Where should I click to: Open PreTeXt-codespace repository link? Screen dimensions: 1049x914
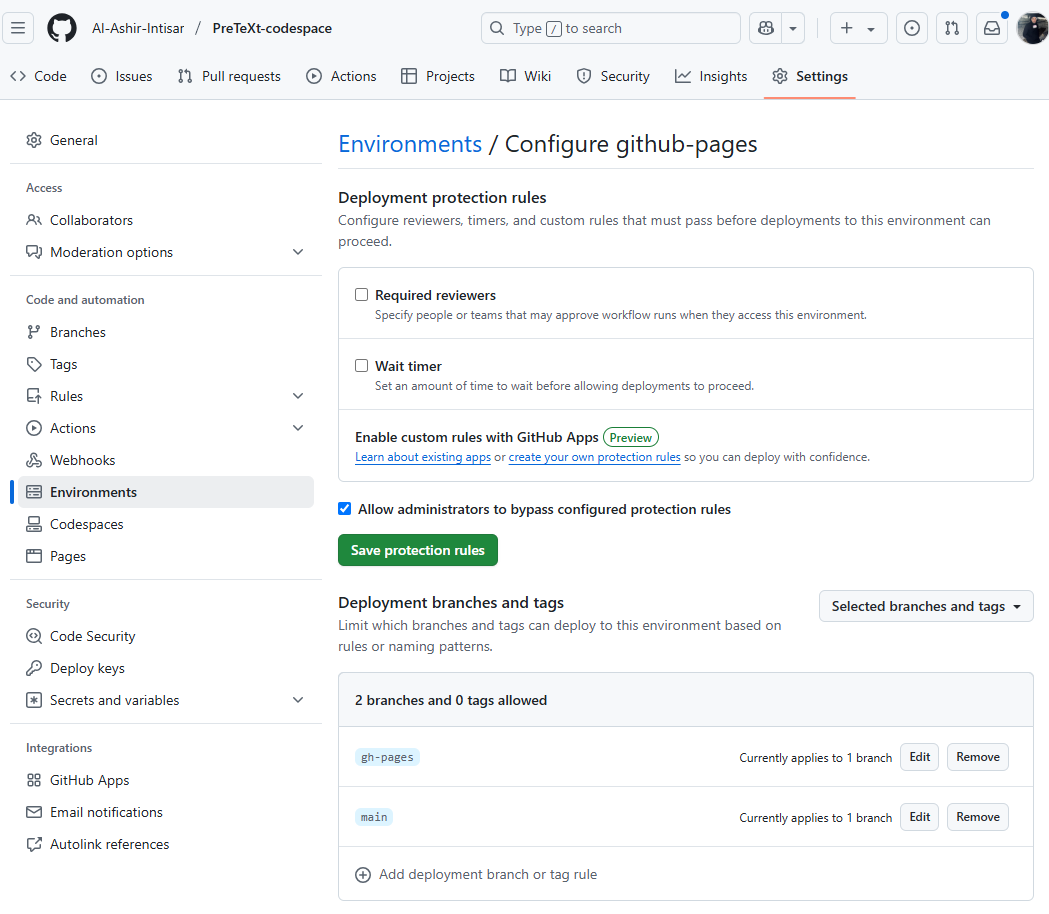point(272,28)
